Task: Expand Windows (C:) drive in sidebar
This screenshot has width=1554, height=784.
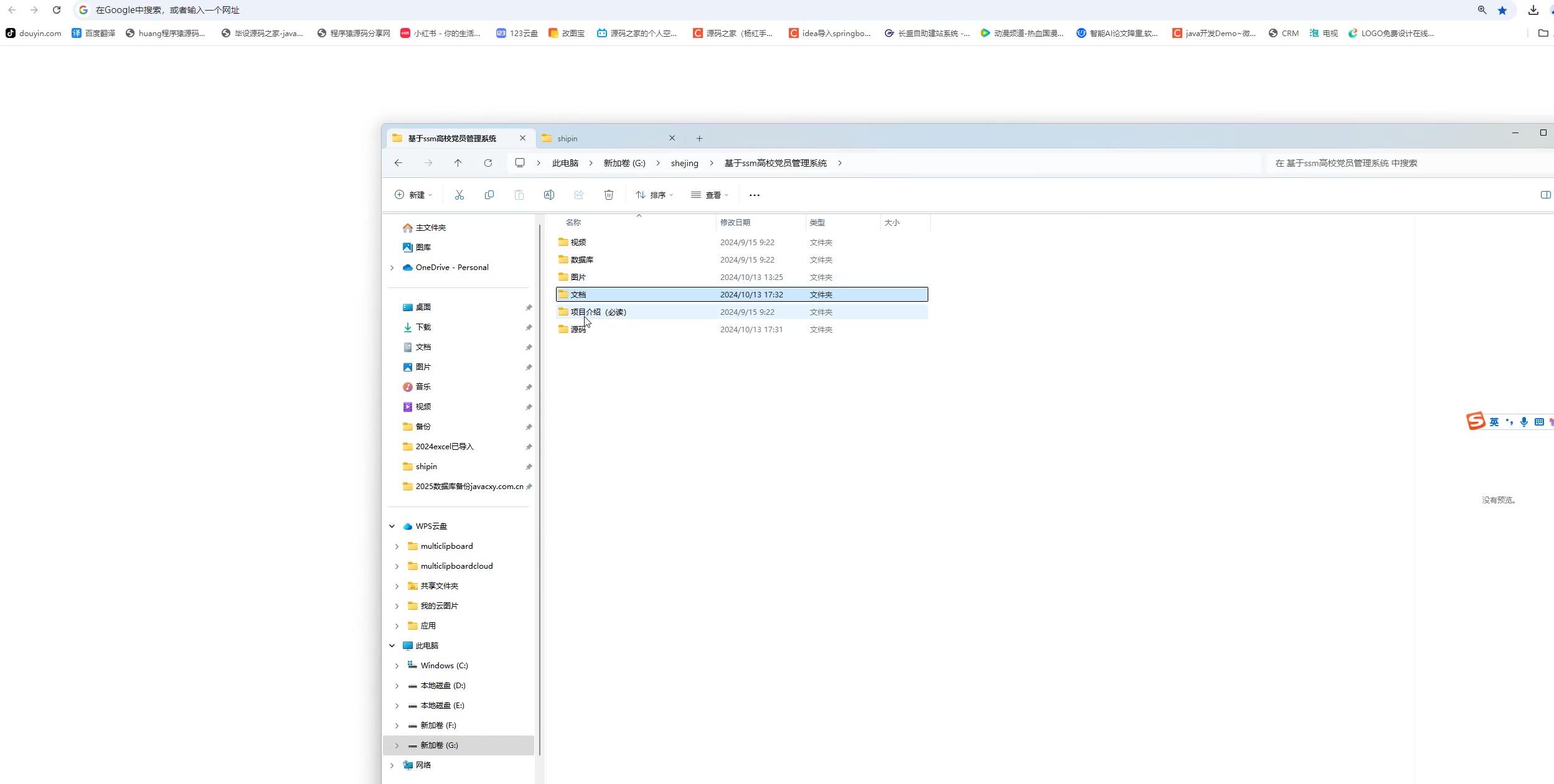Action: coord(397,666)
